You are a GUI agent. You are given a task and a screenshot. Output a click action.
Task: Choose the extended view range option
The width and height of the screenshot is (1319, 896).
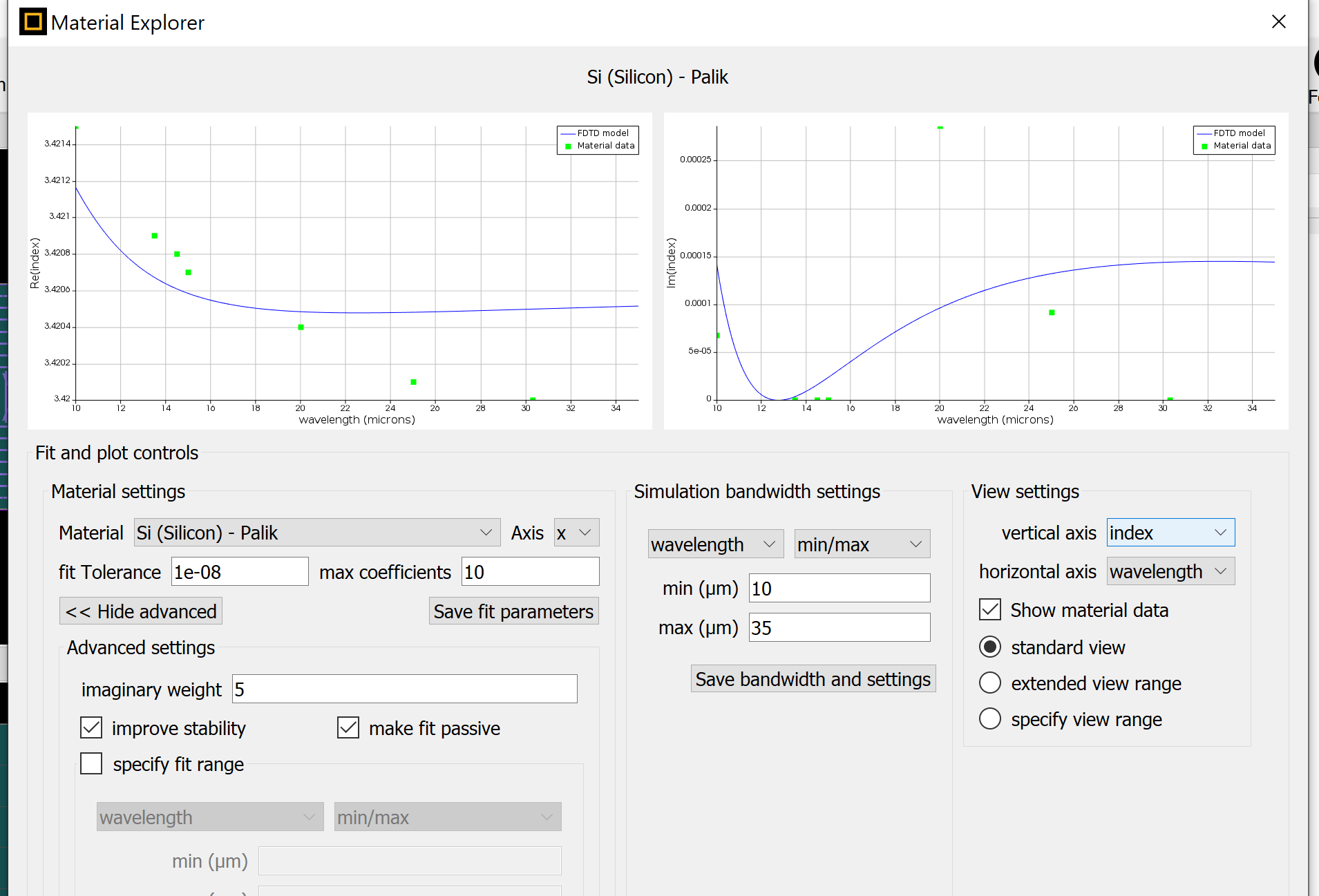pos(989,683)
